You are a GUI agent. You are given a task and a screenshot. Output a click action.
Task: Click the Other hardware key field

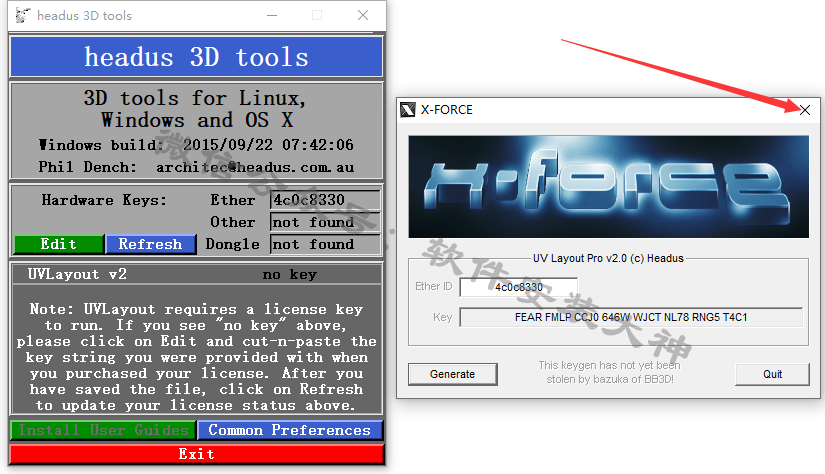click(x=325, y=222)
